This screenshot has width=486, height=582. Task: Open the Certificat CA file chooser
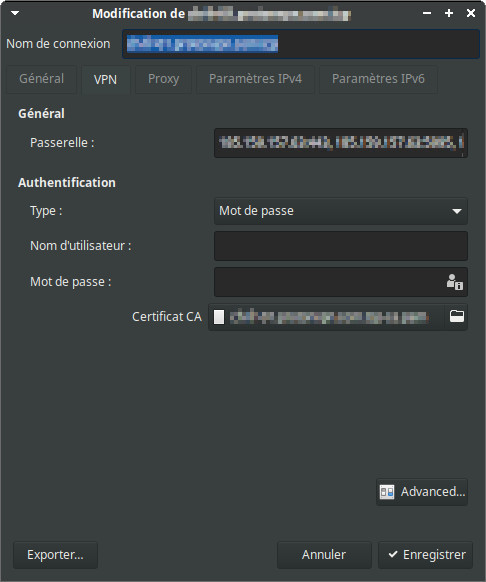[x=337, y=317]
